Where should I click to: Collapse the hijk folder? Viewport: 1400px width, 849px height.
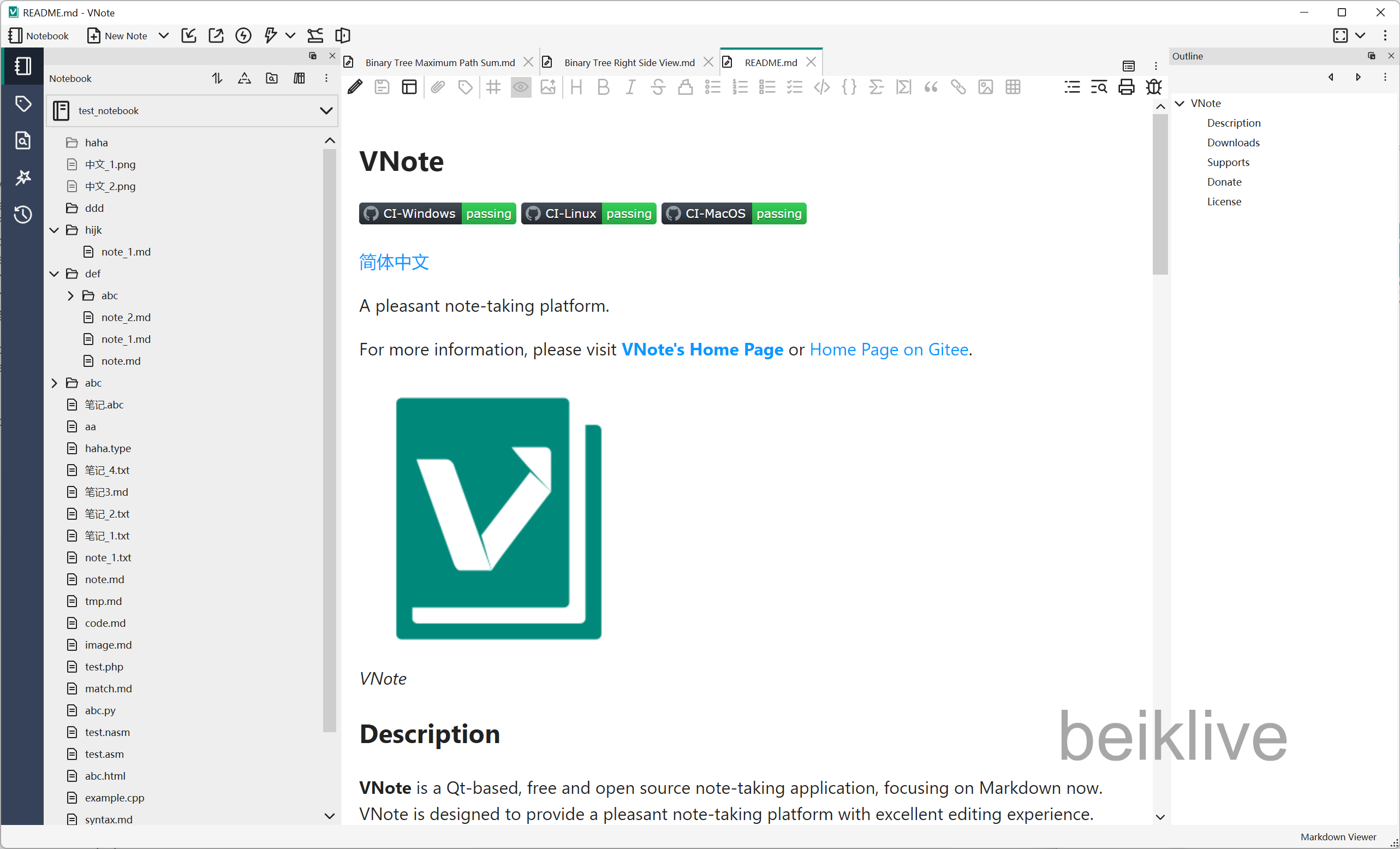pyautogui.click(x=55, y=230)
